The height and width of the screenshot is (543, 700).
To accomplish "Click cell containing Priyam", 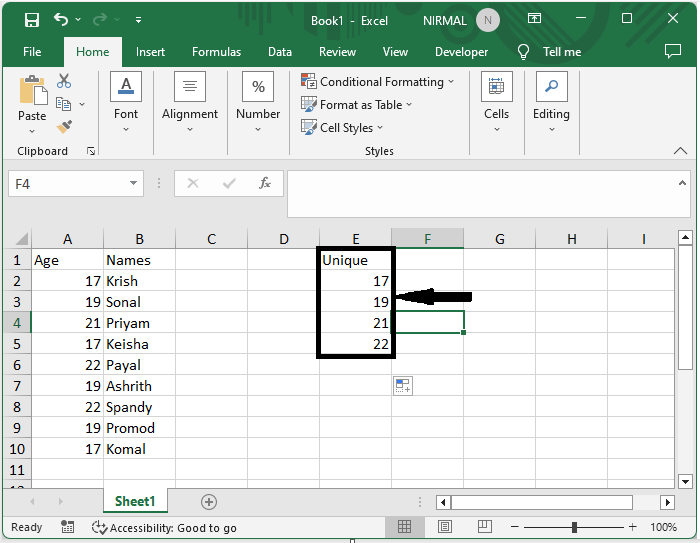I will click(x=139, y=323).
